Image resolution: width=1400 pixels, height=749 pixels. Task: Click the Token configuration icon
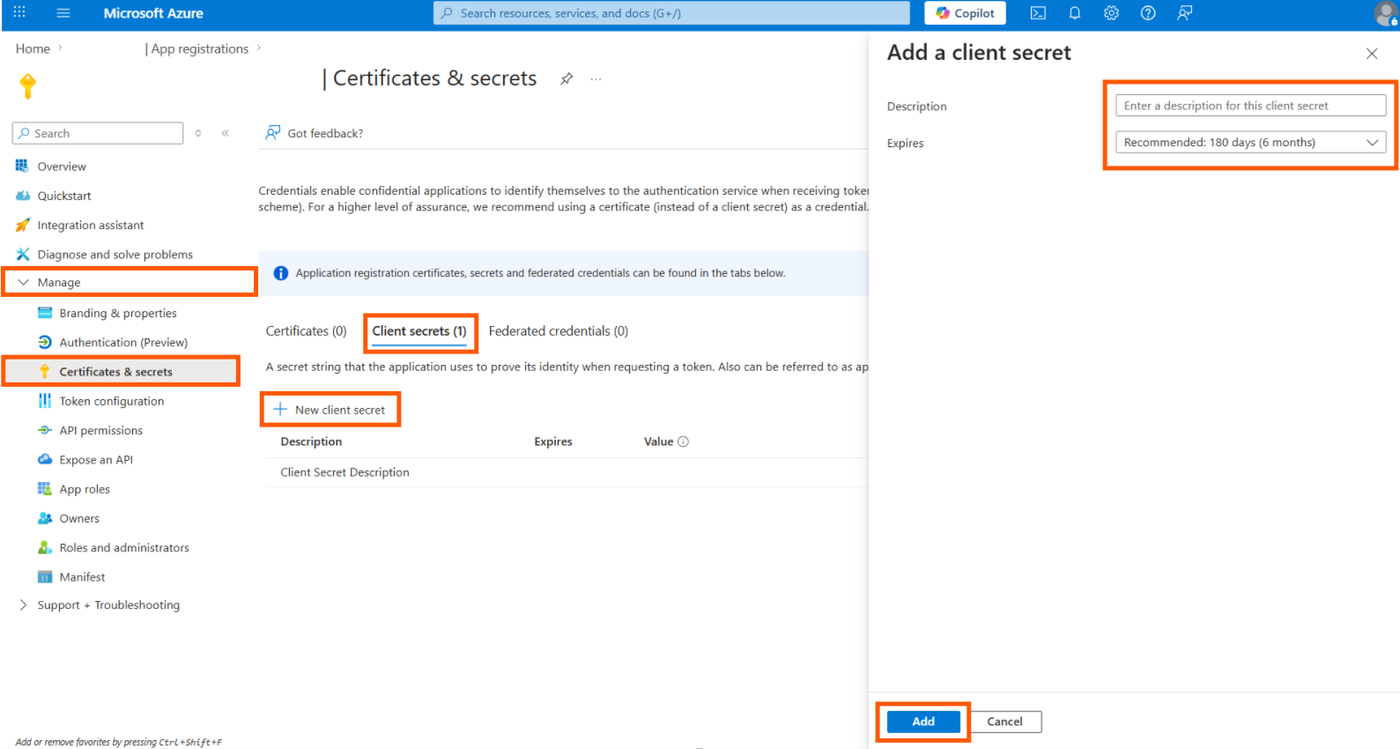(44, 401)
